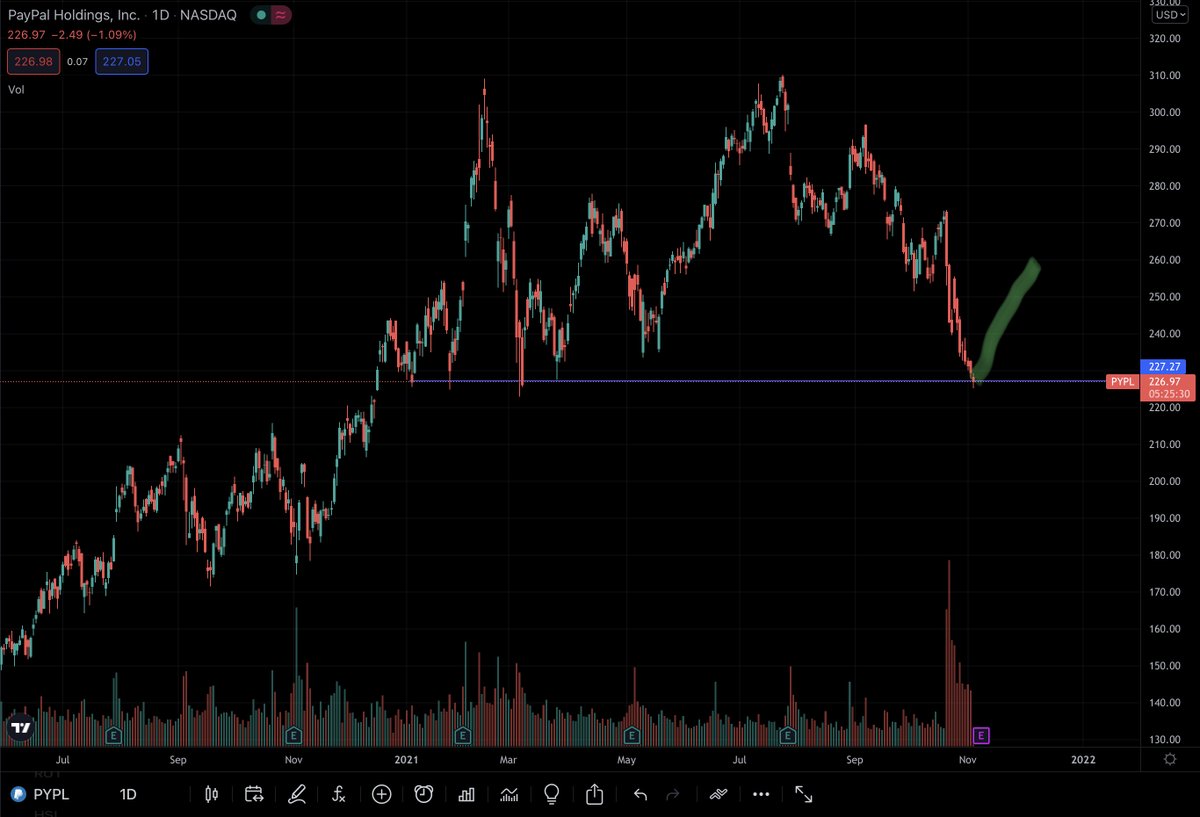
Task: Redo the last chart action
Action: 673,795
